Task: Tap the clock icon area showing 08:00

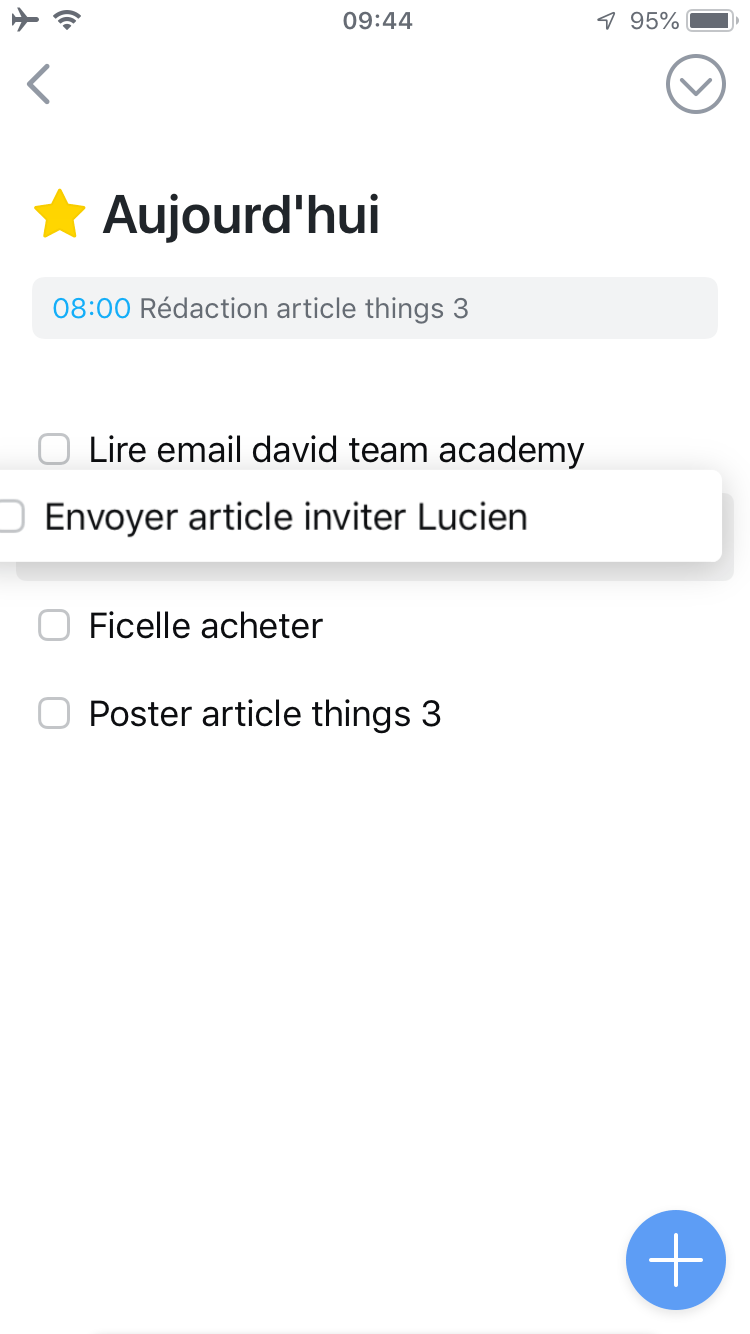Action: pyautogui.click(x=92, y=308)
